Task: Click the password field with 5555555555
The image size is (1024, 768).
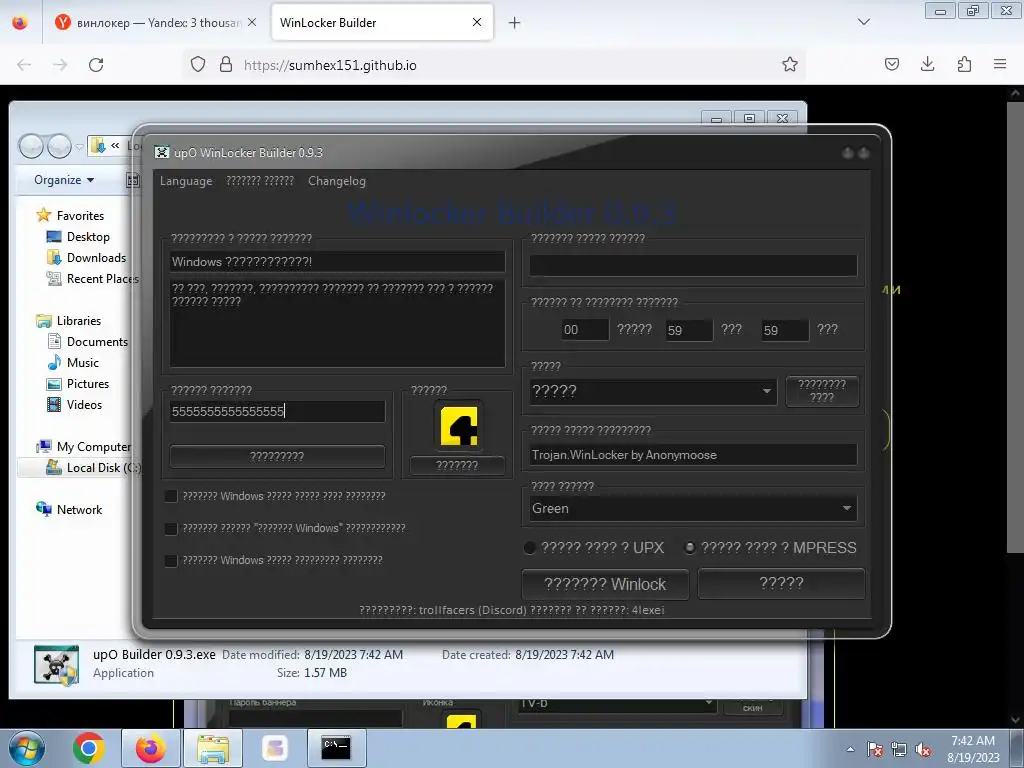Action: 278,411
